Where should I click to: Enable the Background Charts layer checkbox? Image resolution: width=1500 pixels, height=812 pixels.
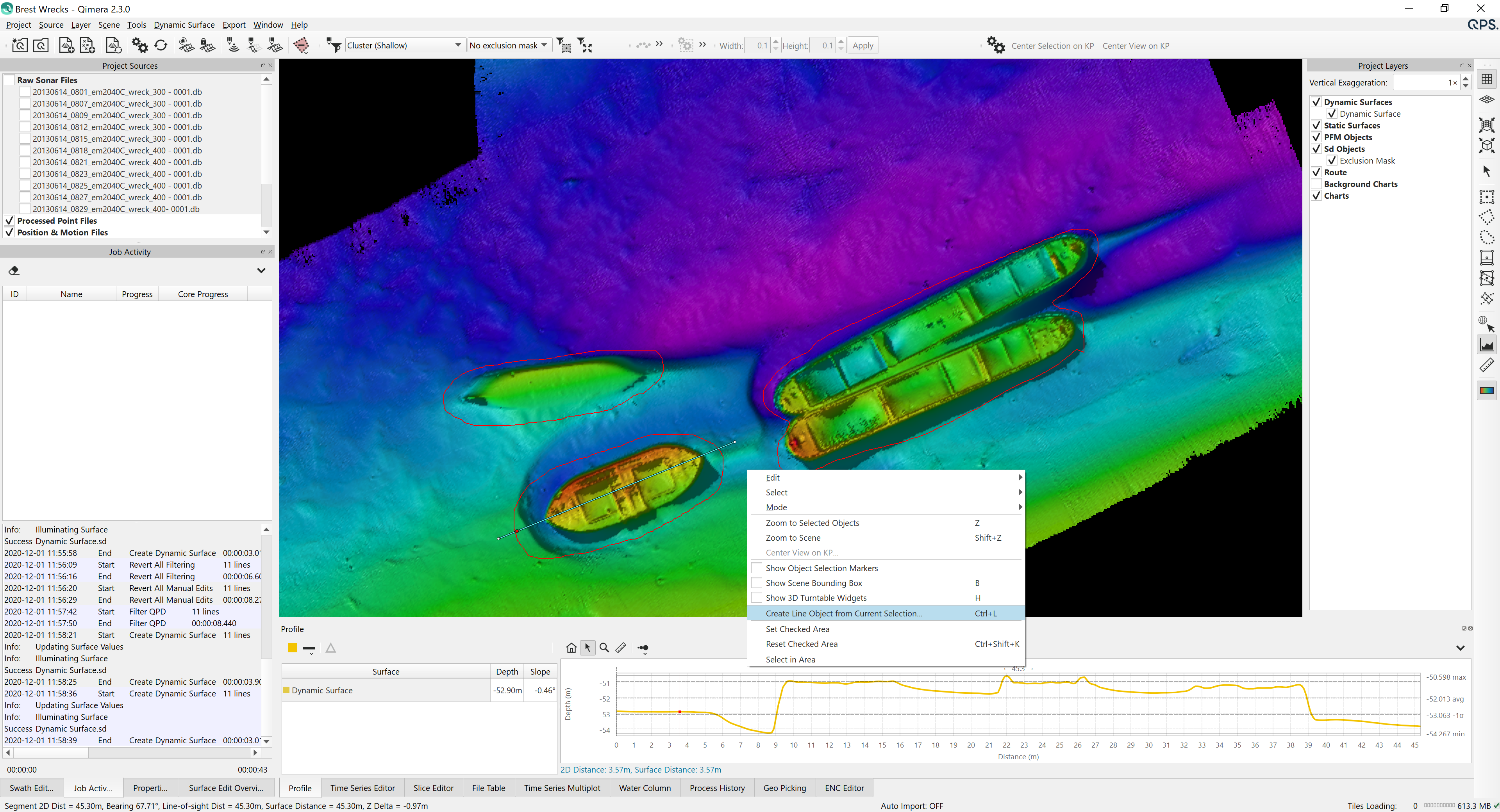tap(1316, 184)
